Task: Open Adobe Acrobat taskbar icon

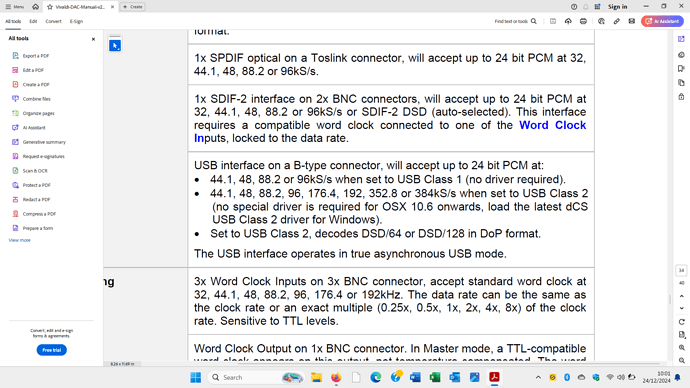Action: [x=494, y=377]
